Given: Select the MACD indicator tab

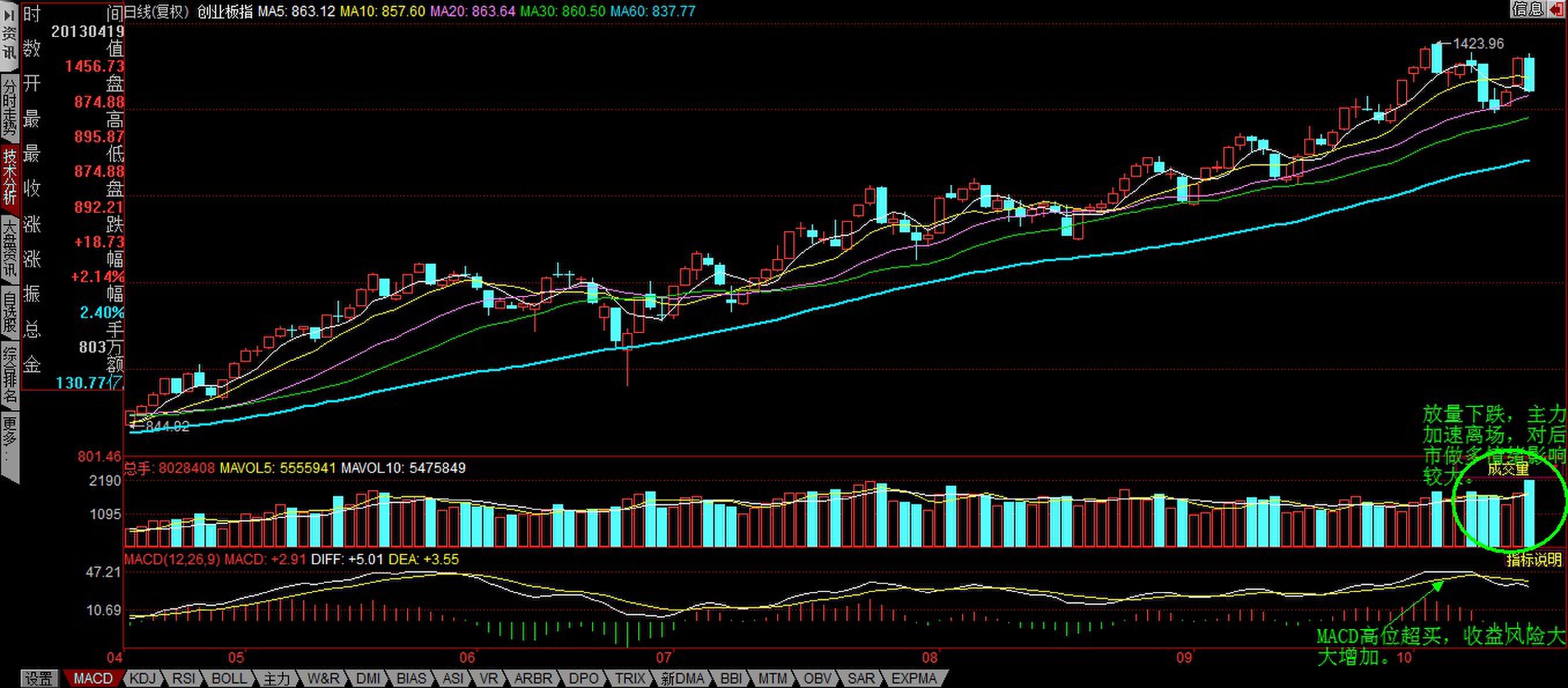Looking at the screenshot, I should coord(93,678).
